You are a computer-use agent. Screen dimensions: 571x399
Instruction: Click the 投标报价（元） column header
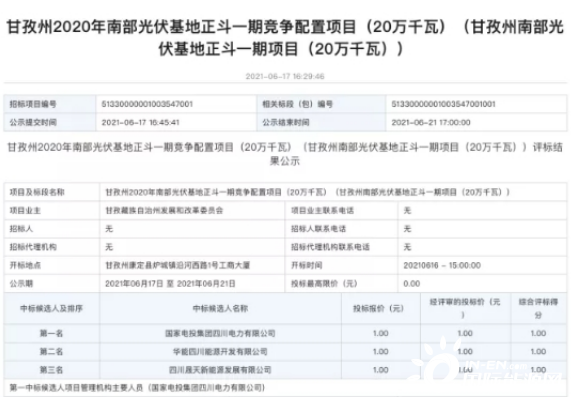tap(378, 309)
